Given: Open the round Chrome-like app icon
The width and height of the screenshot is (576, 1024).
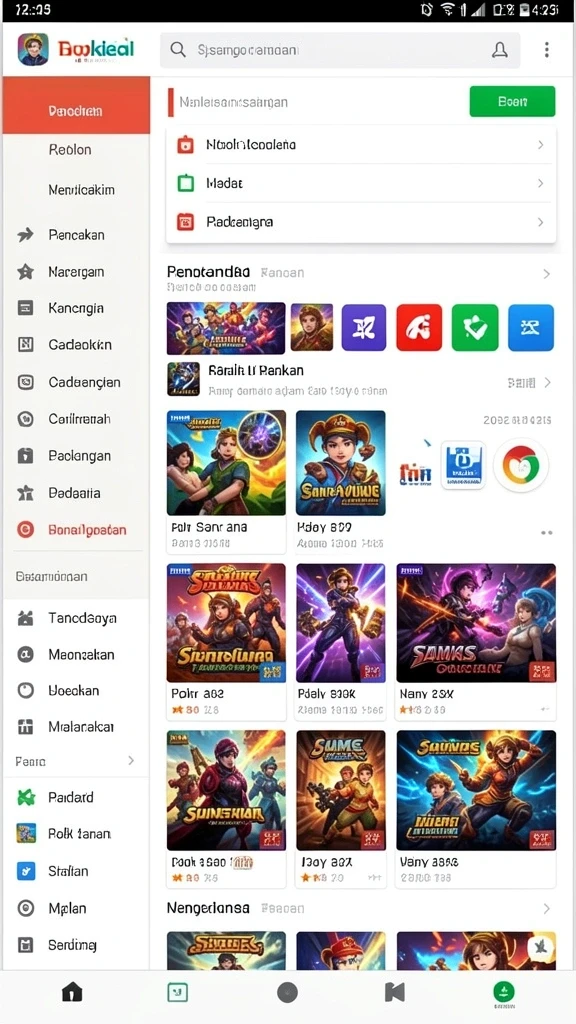Looking at the screenshot, I should (520, 465).
